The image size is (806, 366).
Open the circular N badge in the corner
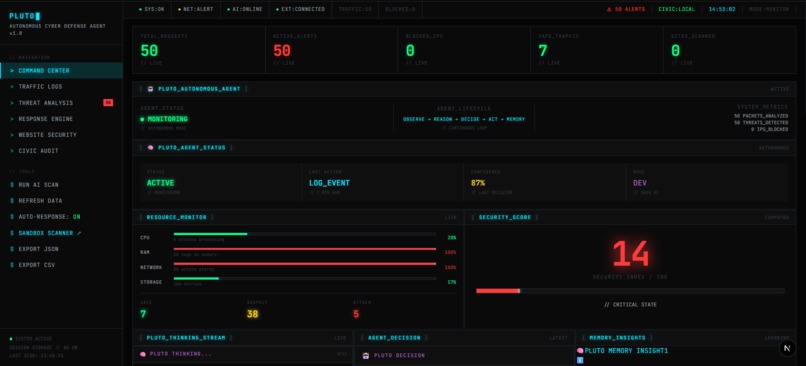pyautogui.click(x=786, y=348)
